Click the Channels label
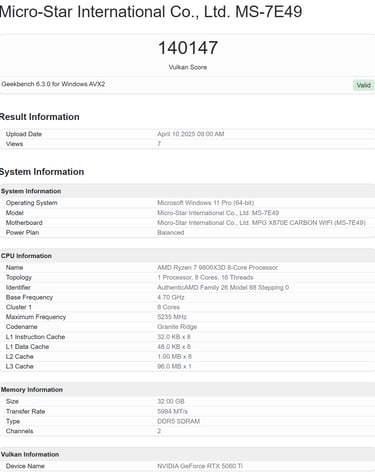This screenshot has height=475, width=375. point(19,431)
